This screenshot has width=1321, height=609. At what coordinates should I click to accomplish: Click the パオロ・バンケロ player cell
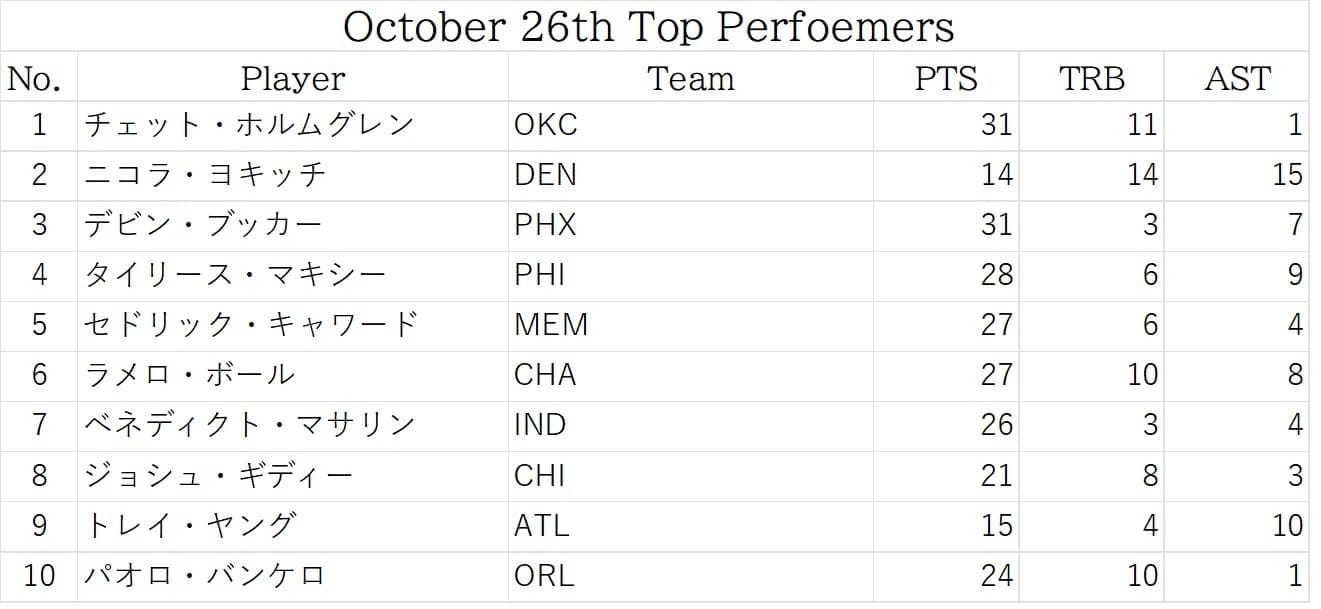(x=205, y=576)
